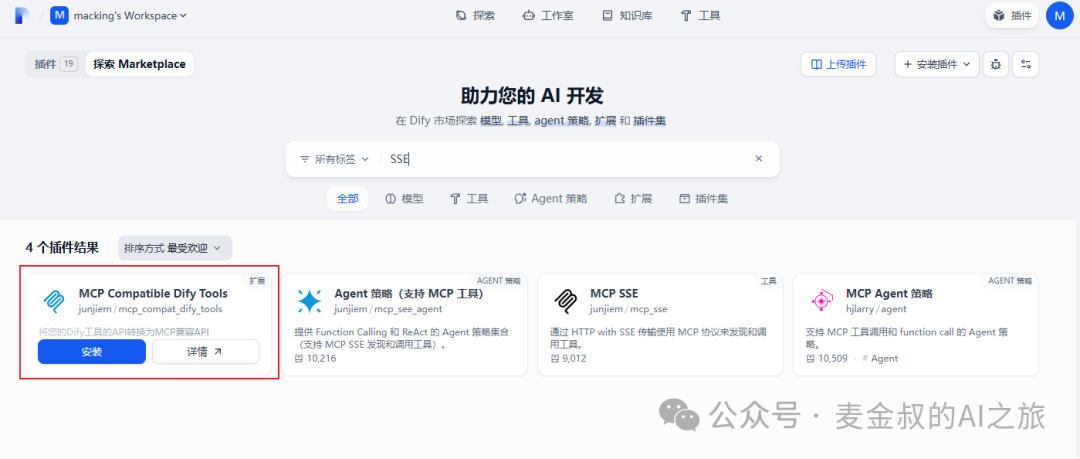
Task: Go to the 工具 navigation tab
Action: 700,15
